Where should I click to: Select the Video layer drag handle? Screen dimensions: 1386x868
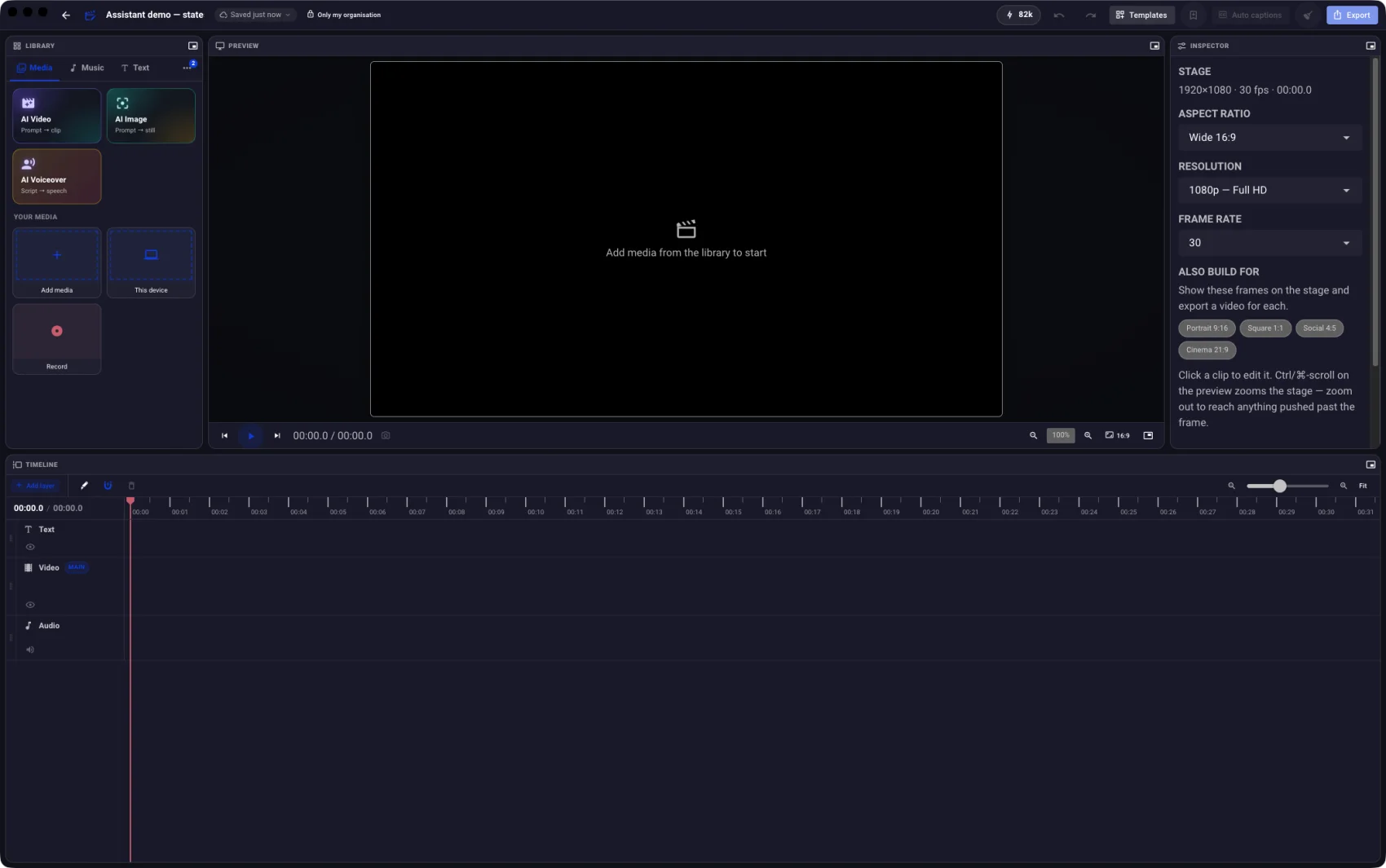click(x=11, y=586)
